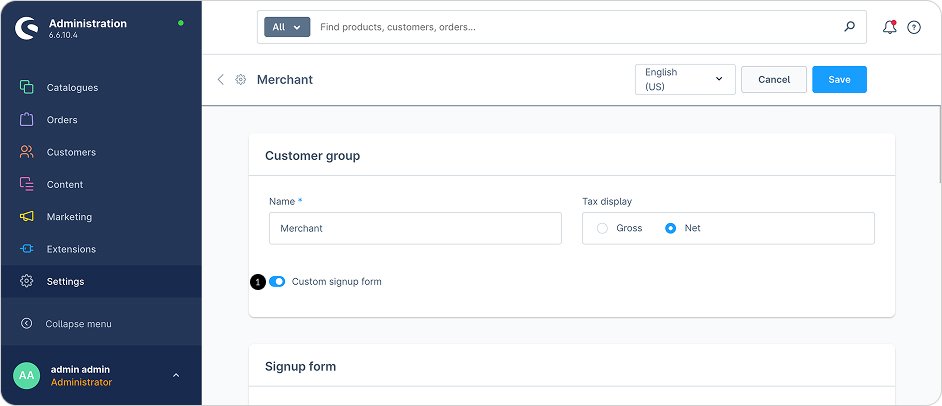Screen dimensions: 942x406
Task: Open the Settings menu item
Action: pyautogui.click(x=65, y=281)
